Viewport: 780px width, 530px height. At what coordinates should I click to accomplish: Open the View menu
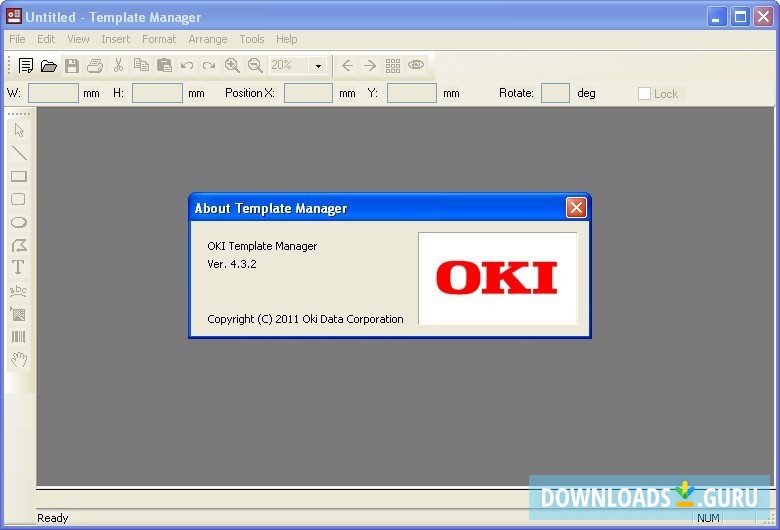(78, 39)
